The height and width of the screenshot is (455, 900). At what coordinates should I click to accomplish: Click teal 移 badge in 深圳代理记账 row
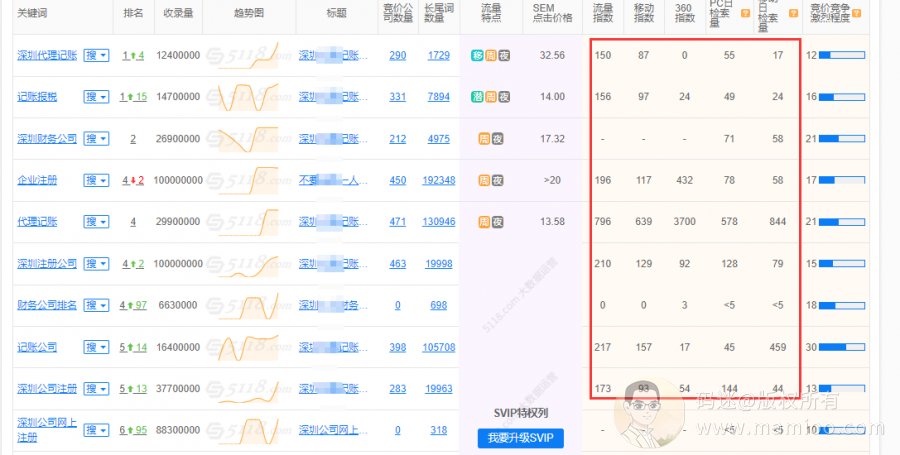[x=477, y=55]
